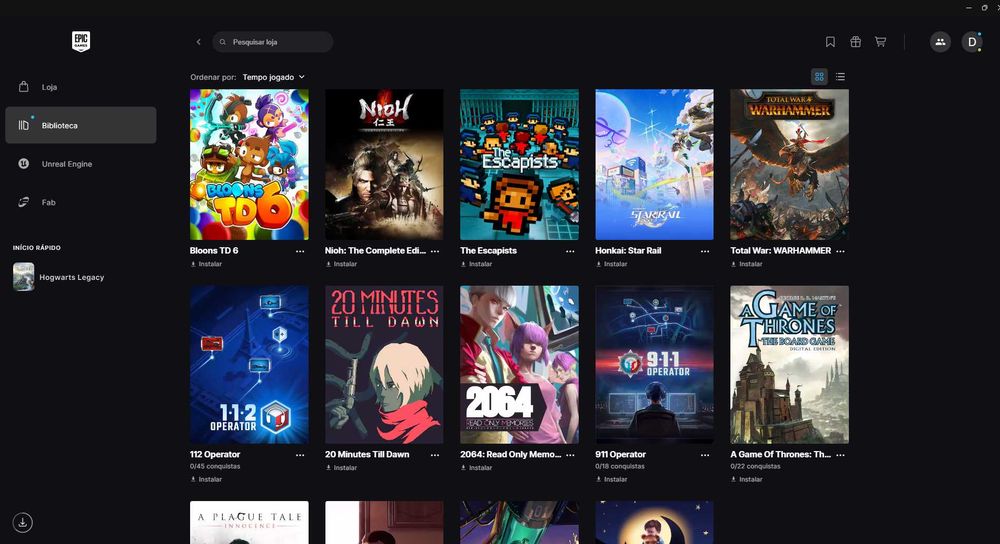This screenshot has width=1000, height=544.
Task: Click Instalar under Total War: WARHAMMER
Action: click(x=747, y=264)
